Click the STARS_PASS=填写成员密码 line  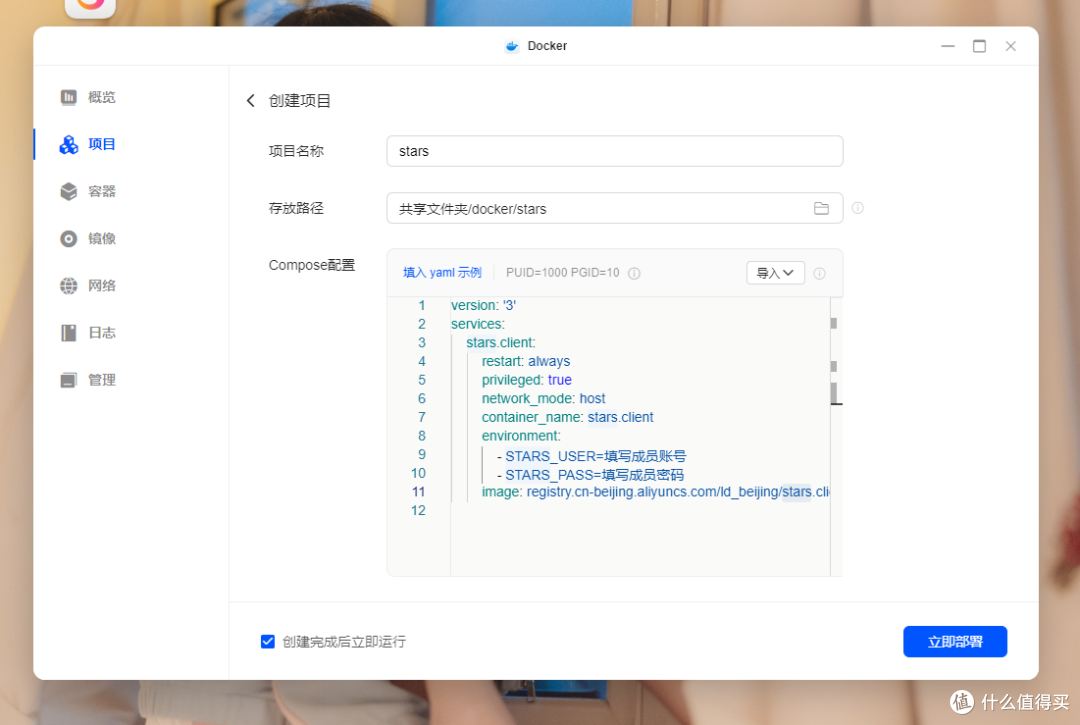[590, 474]
